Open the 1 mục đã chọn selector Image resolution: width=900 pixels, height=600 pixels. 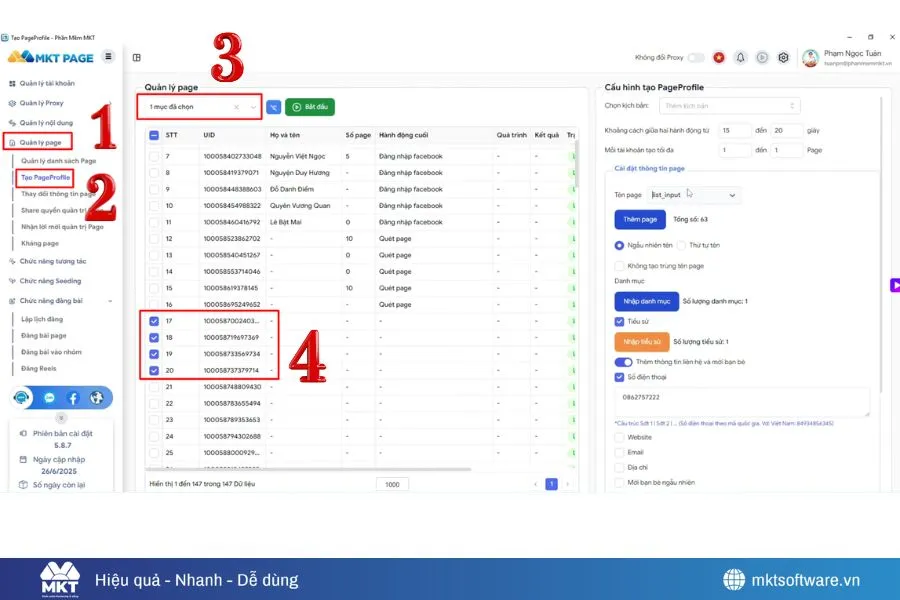pos(197,107)
